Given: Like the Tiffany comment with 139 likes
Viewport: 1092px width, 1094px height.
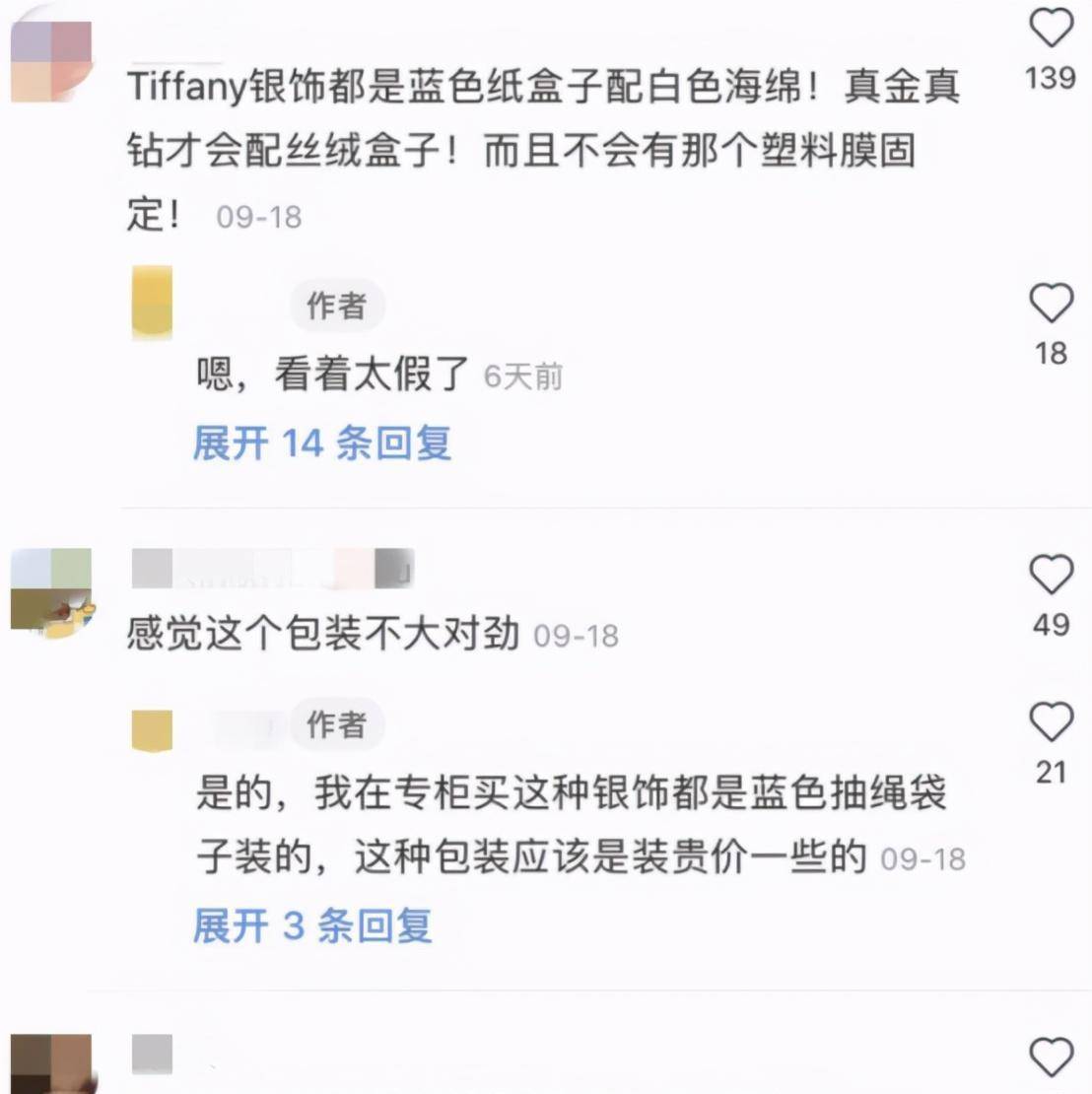Looking at the screenshot, I should click(x=1051, y=29).
